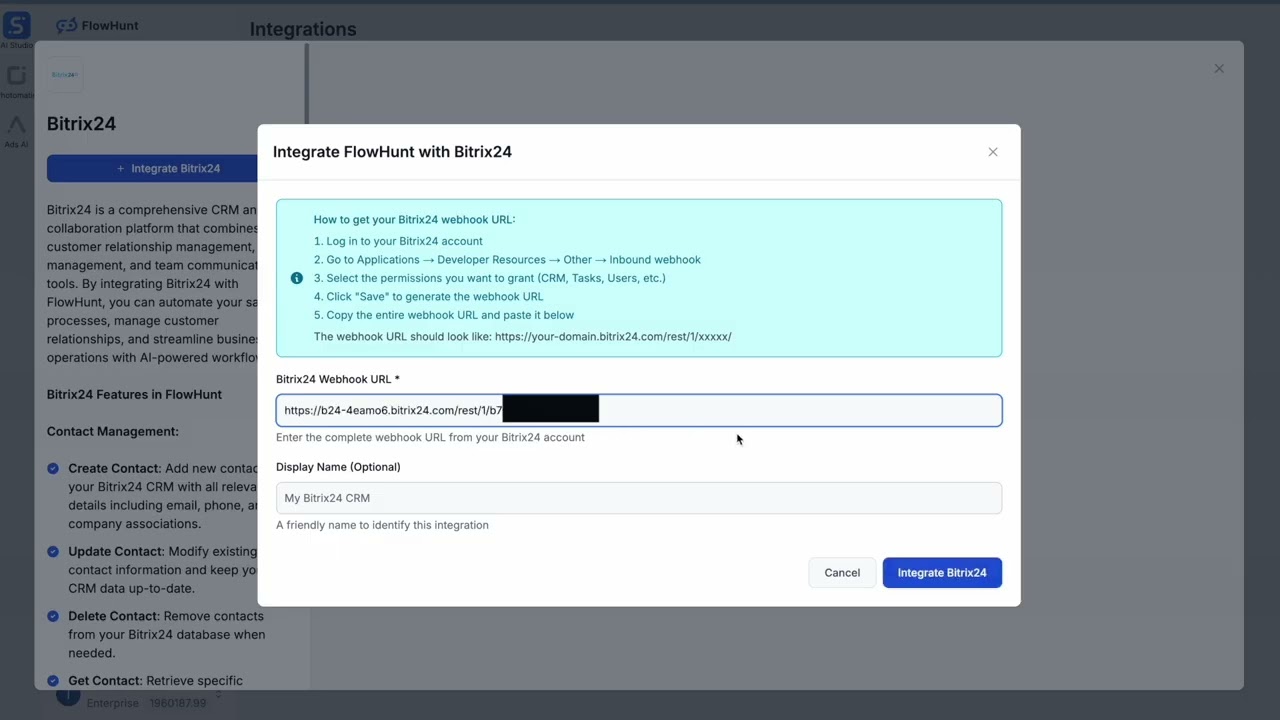Open the FlowHunt logo home link
Screen dimensions: 1280x720
97,25
